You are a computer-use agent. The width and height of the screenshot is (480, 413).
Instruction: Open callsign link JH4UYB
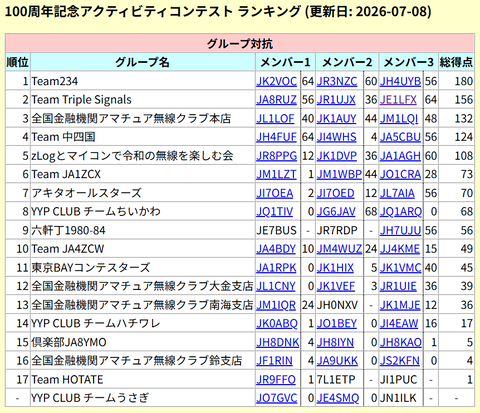click(400, 81)
